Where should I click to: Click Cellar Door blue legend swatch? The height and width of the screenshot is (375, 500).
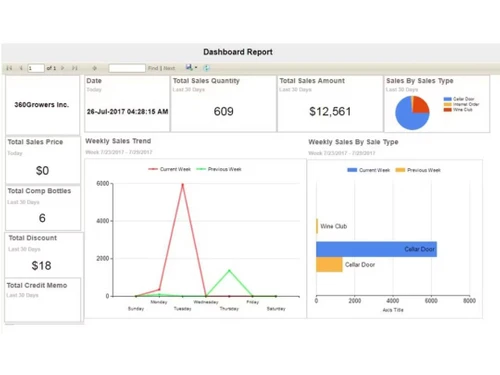[447, 99]
